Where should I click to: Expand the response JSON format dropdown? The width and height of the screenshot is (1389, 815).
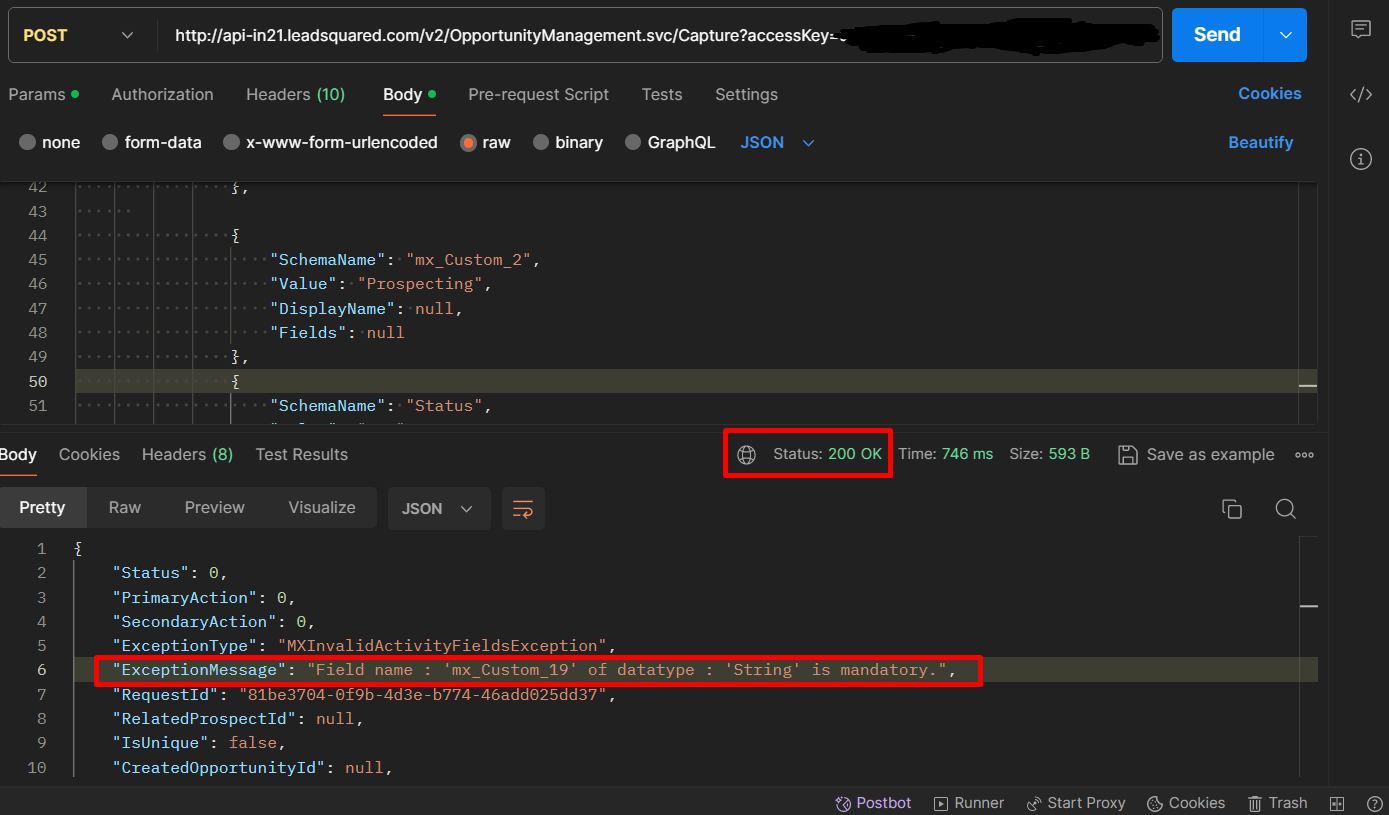[438, 509]
